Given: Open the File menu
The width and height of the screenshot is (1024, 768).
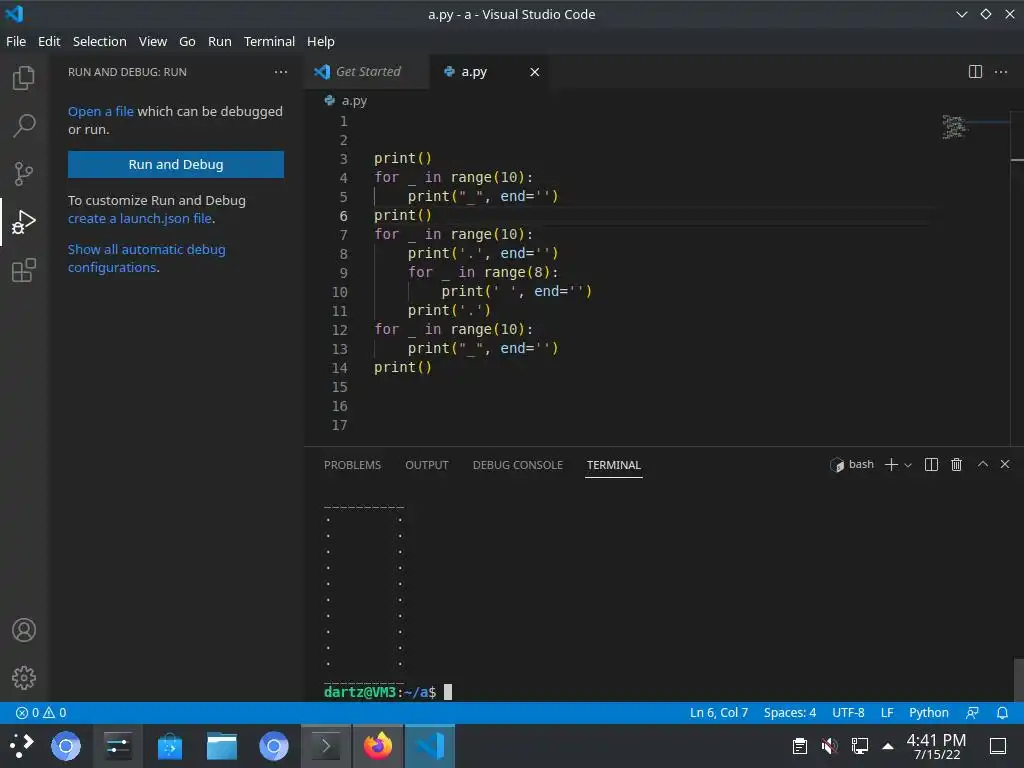Looking at the screenshot, I should (x=16, y=41).
